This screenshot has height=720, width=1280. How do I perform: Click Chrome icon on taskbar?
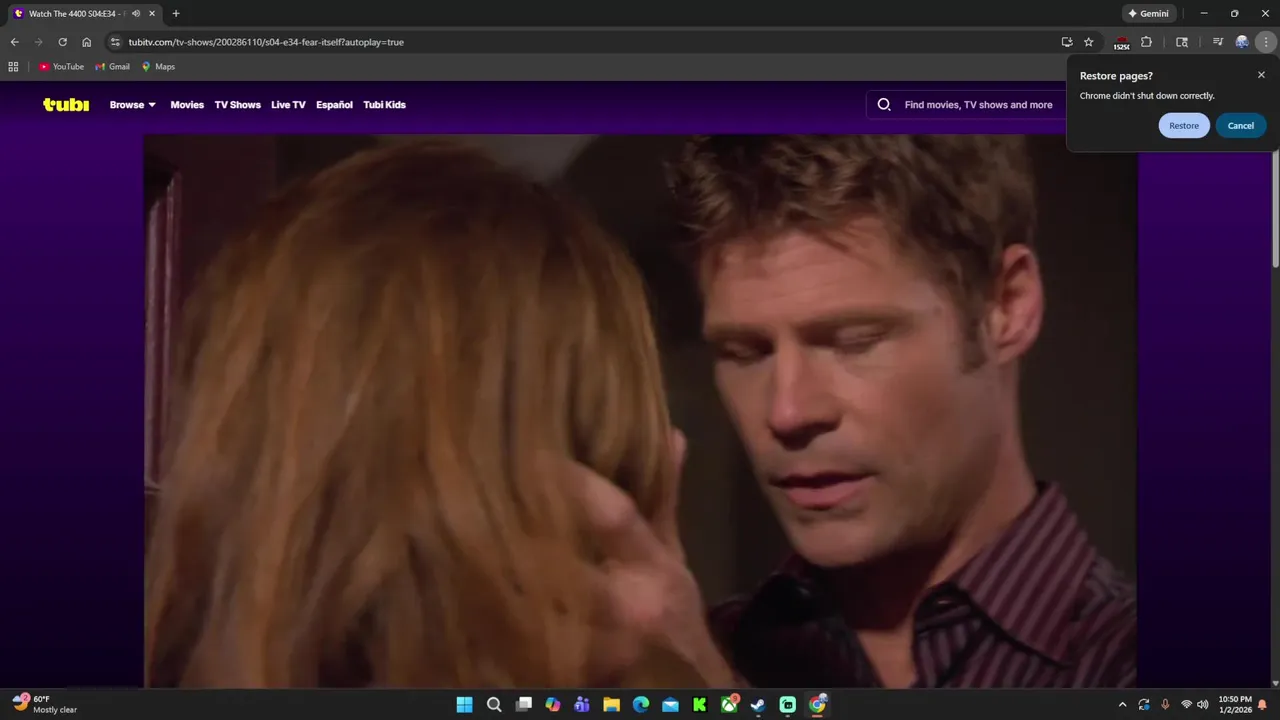click(817, 705)
